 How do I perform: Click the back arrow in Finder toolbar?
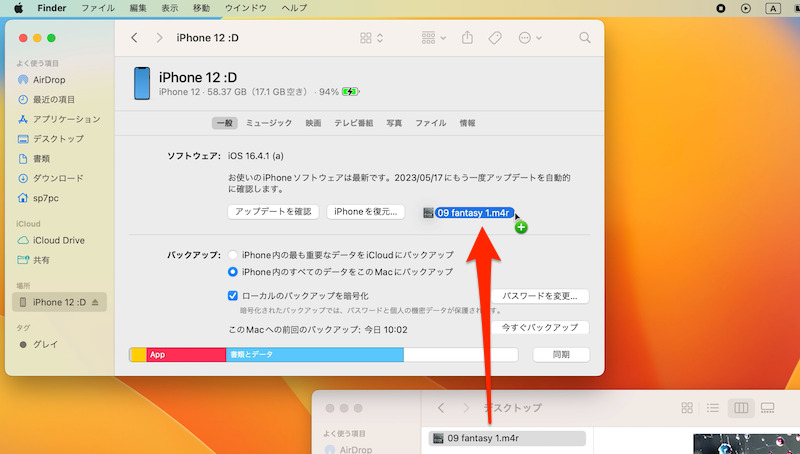pyautogui.click(x=135, y=38)
